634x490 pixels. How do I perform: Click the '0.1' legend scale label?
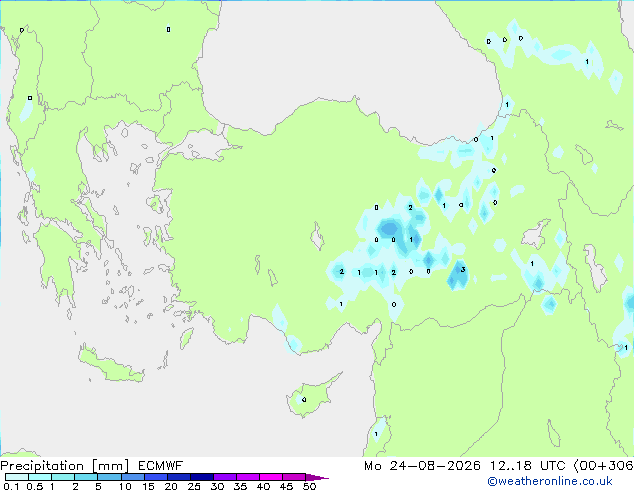[11, 486]
